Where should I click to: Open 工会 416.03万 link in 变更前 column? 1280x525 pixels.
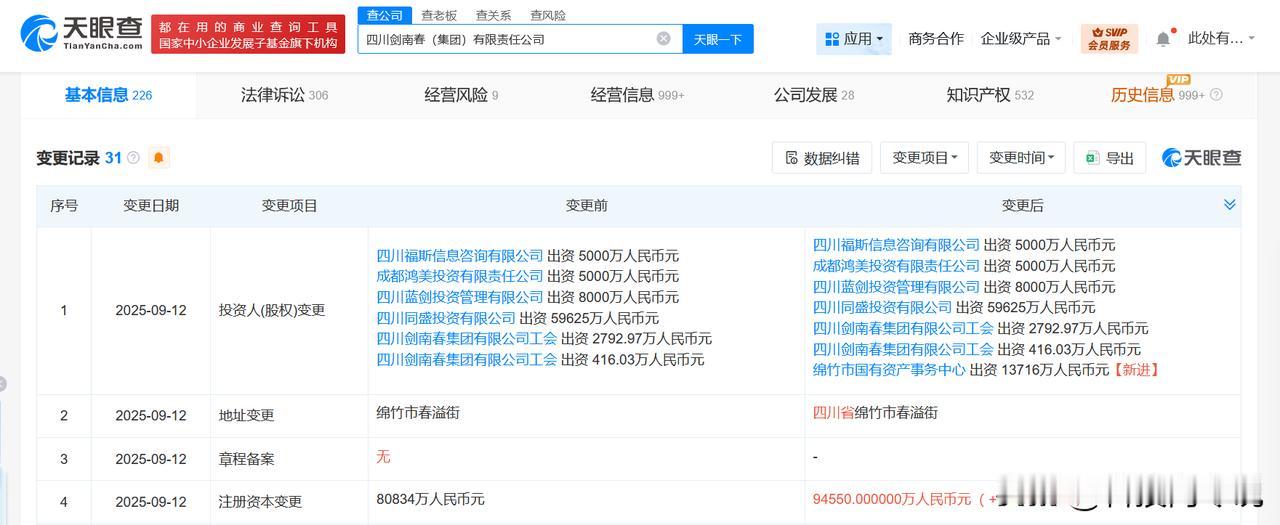(466, 359)
